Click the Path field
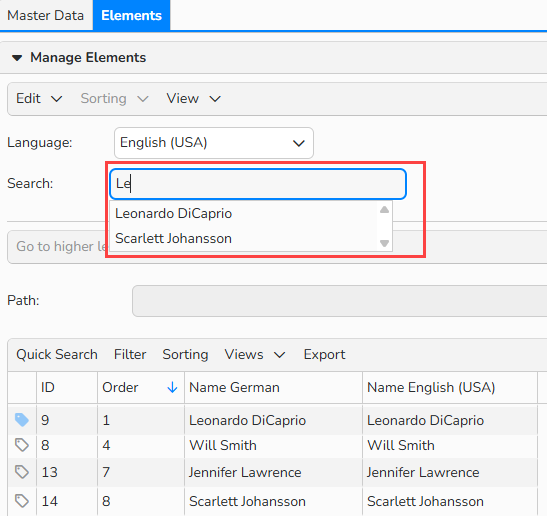The width and height of the screenshot is (547, 516). pos(339,301)
